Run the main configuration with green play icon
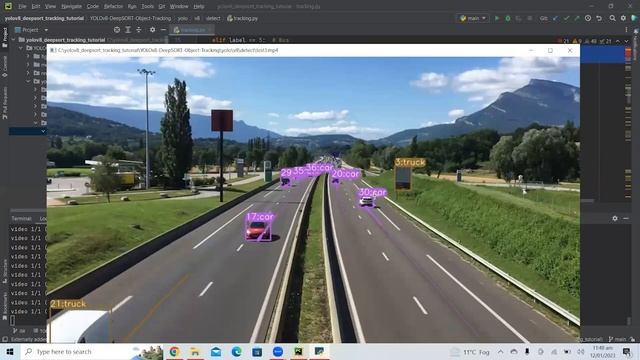This screenshot has width=640, height=360. pos(497,18)
